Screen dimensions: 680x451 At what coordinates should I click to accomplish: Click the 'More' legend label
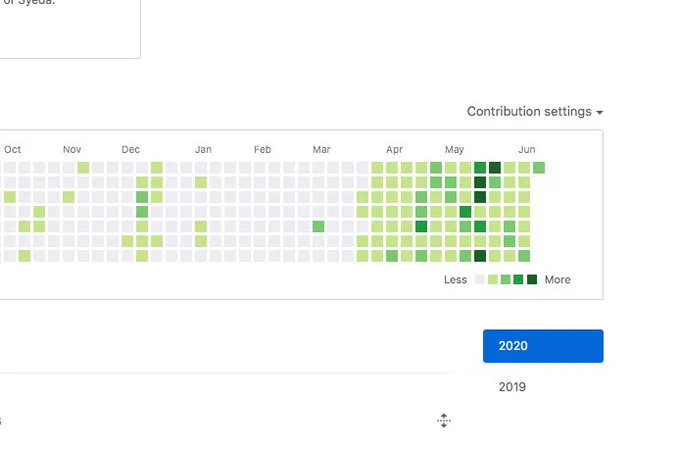(x=558, y=280)
